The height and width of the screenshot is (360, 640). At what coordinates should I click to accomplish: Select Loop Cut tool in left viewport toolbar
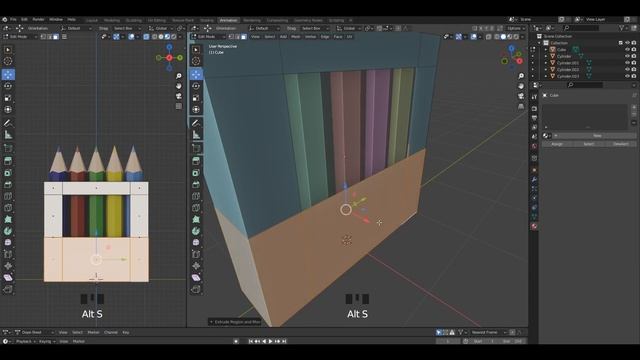point(8,196)
